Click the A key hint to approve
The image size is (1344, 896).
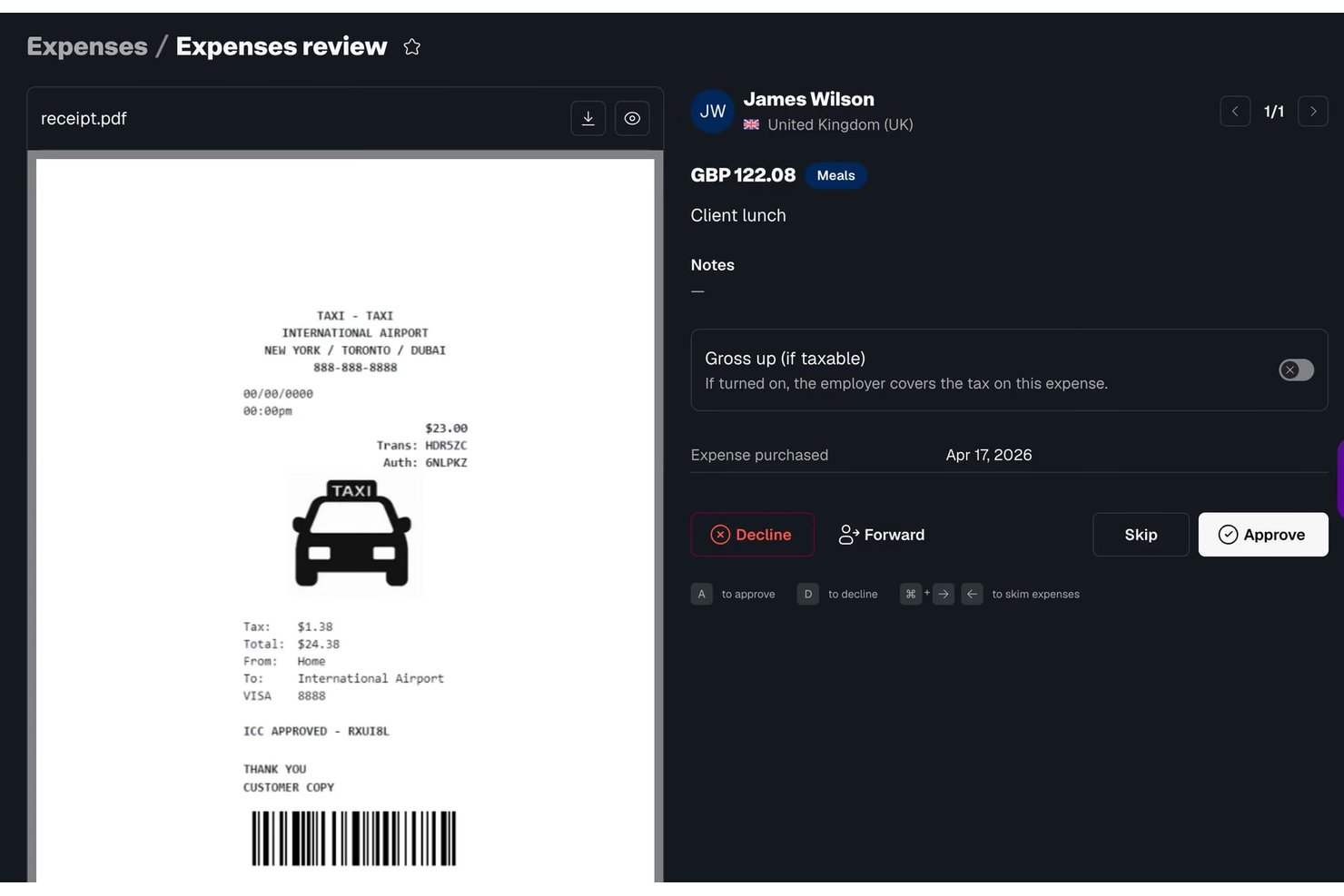[x=701, y=594]
